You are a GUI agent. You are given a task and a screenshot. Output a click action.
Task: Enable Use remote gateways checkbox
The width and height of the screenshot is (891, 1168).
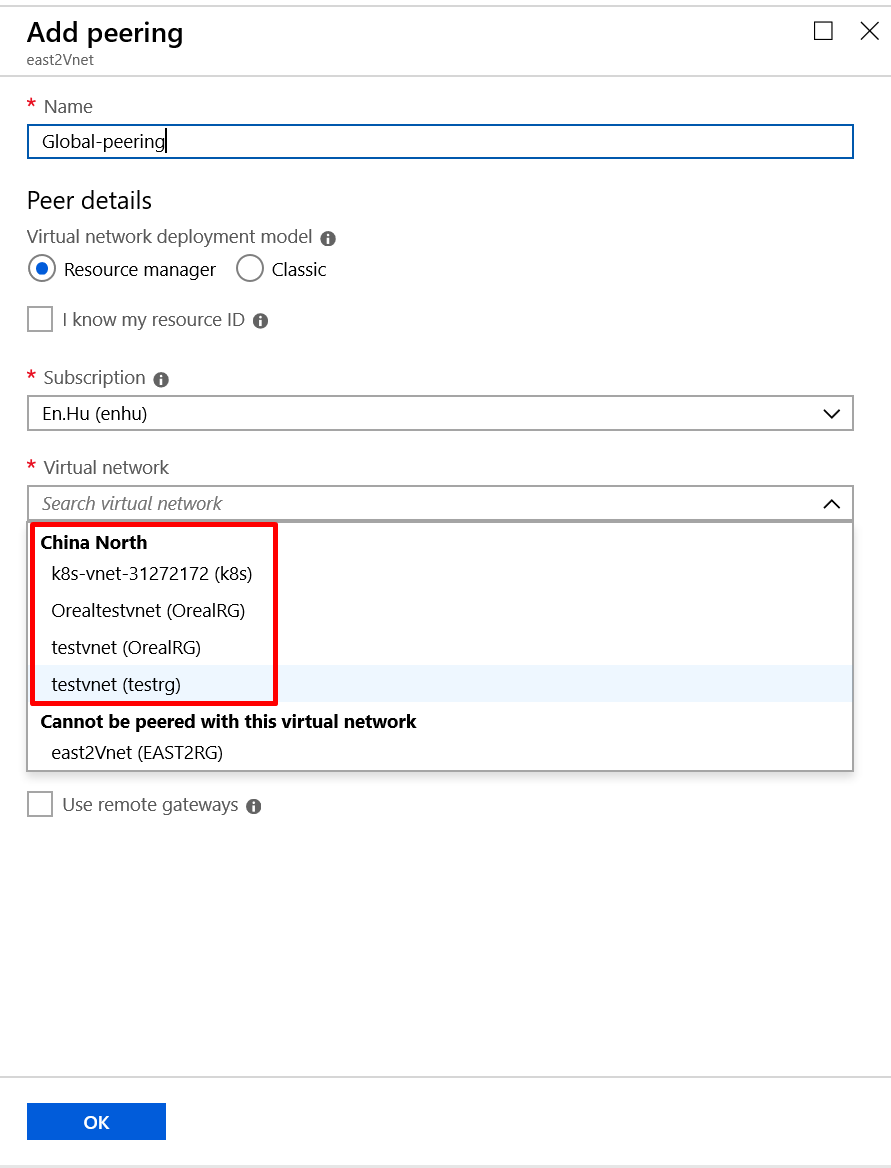click(40, 804)
